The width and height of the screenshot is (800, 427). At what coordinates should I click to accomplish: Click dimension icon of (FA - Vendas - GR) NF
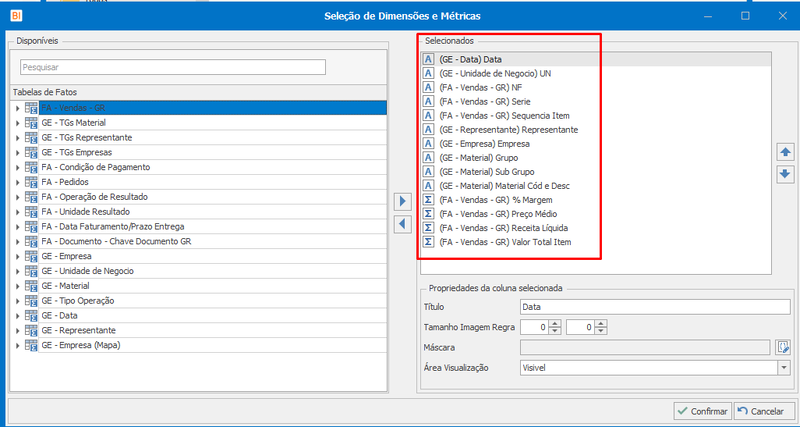click(x=429, y=87)
